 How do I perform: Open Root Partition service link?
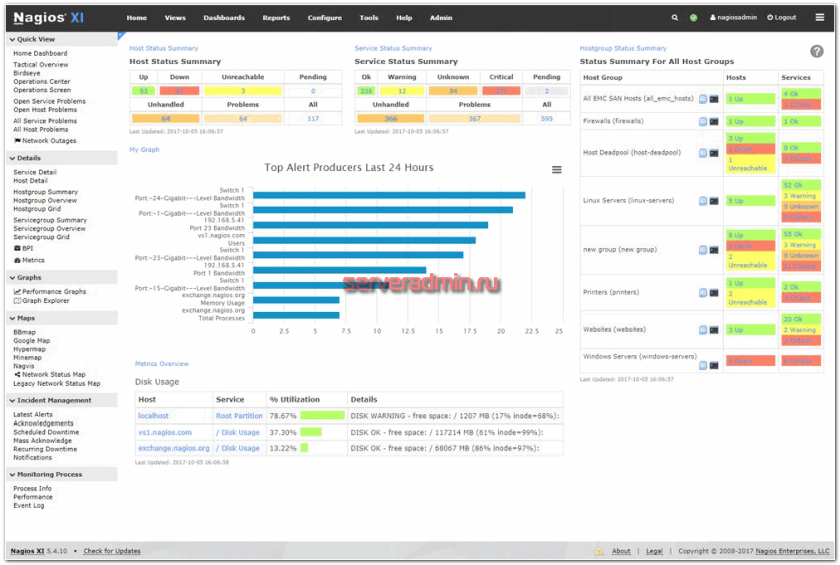click(239, 416)
